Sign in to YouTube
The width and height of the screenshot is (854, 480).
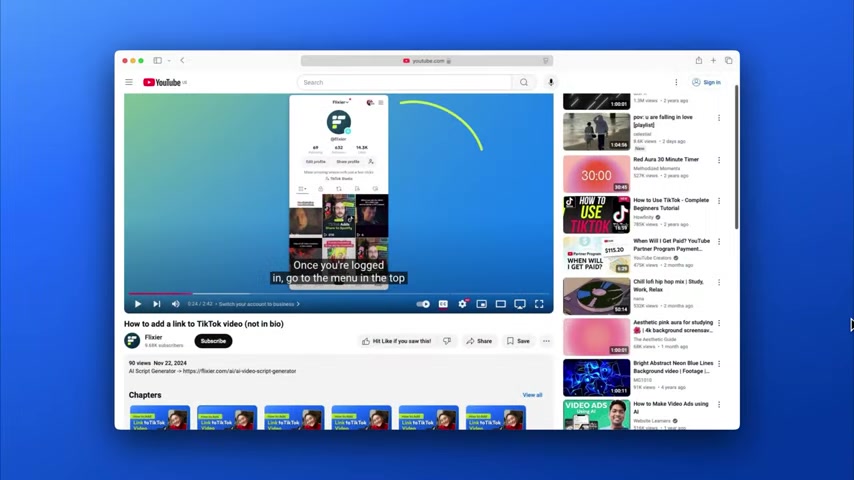click(706, 82)
